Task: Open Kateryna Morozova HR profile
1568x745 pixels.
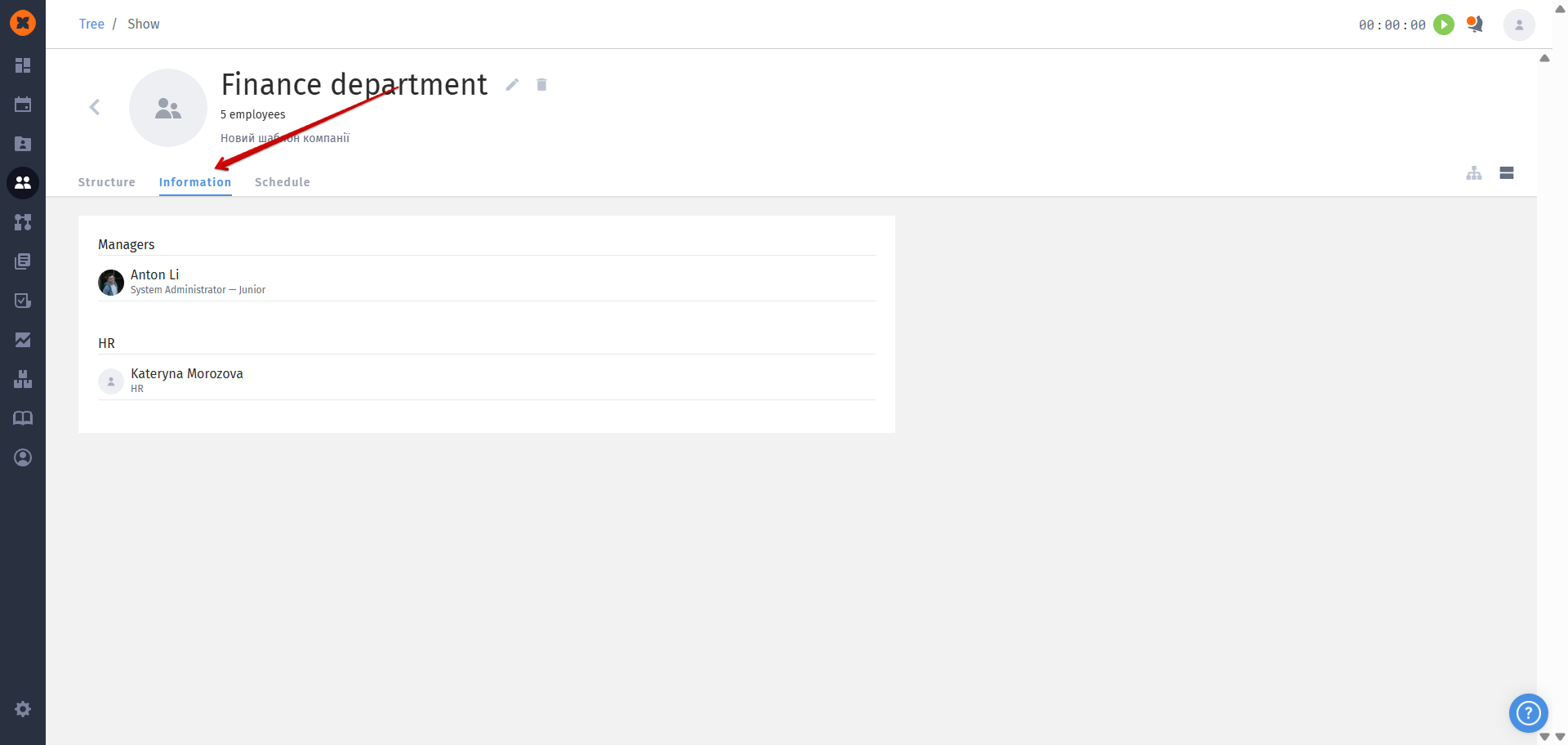Action: click(187, 374)
